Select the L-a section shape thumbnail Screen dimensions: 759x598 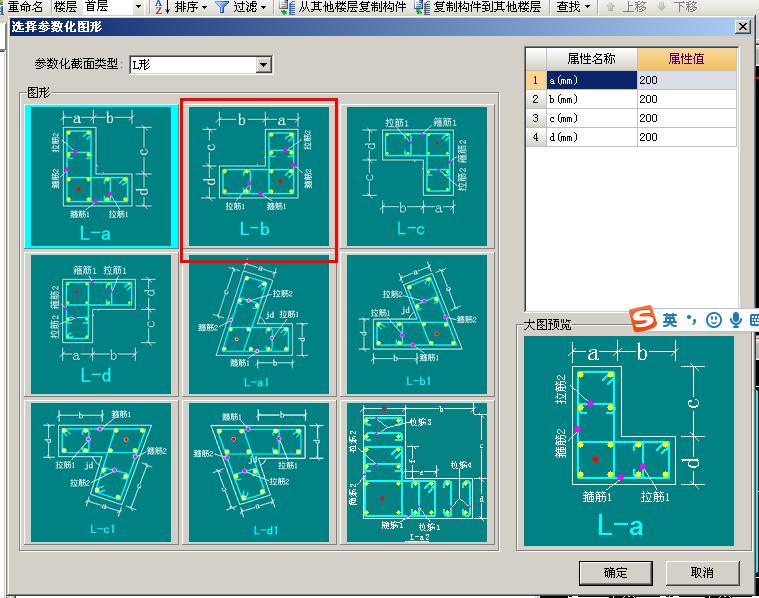tap(101, 176)
